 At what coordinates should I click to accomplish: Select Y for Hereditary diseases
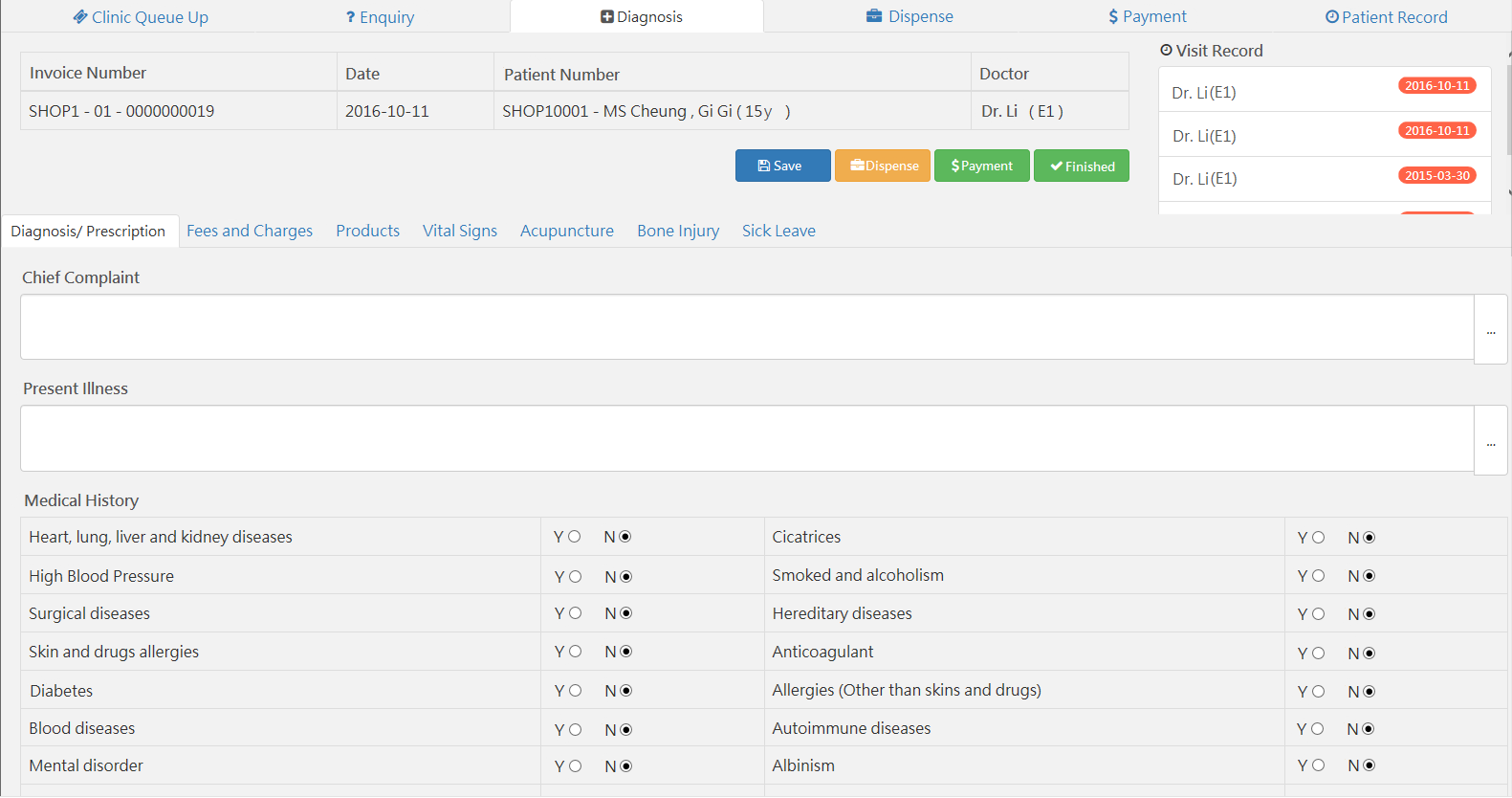point(1318,614)
